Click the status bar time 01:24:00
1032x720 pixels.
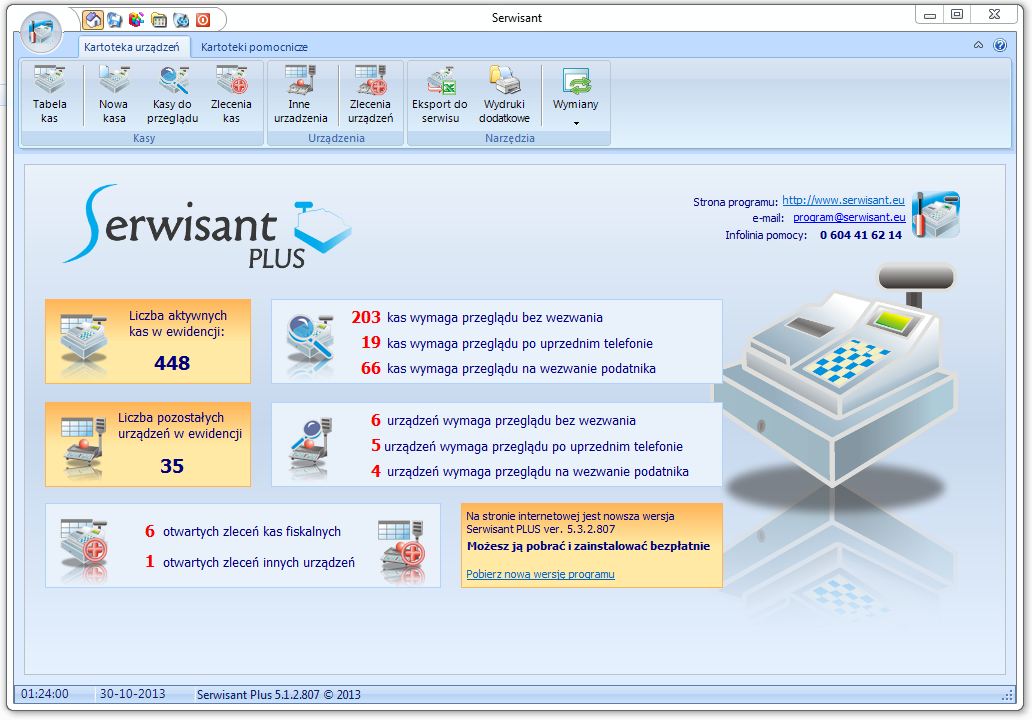coord(45,694)
